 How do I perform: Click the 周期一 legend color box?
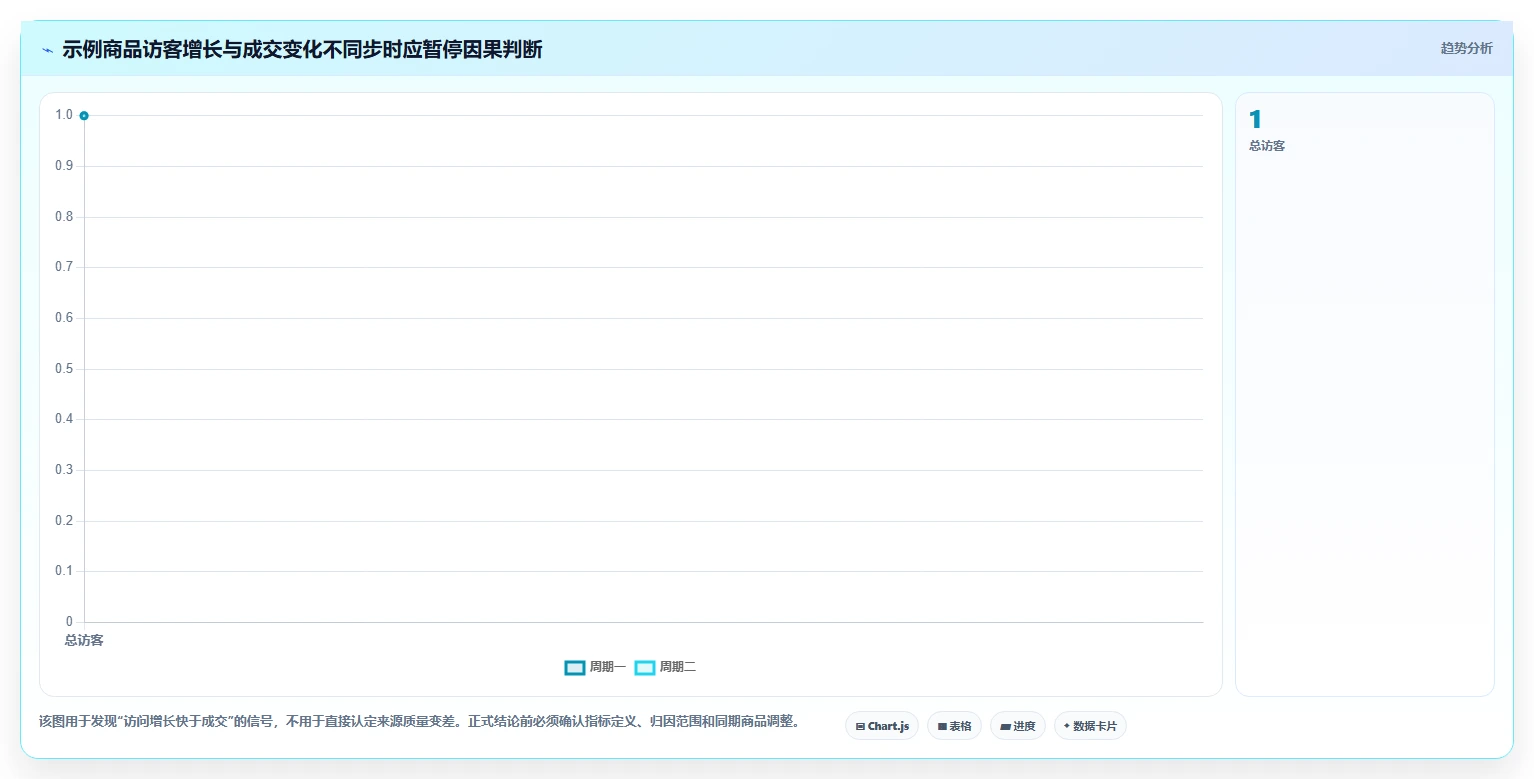(575, 667)
